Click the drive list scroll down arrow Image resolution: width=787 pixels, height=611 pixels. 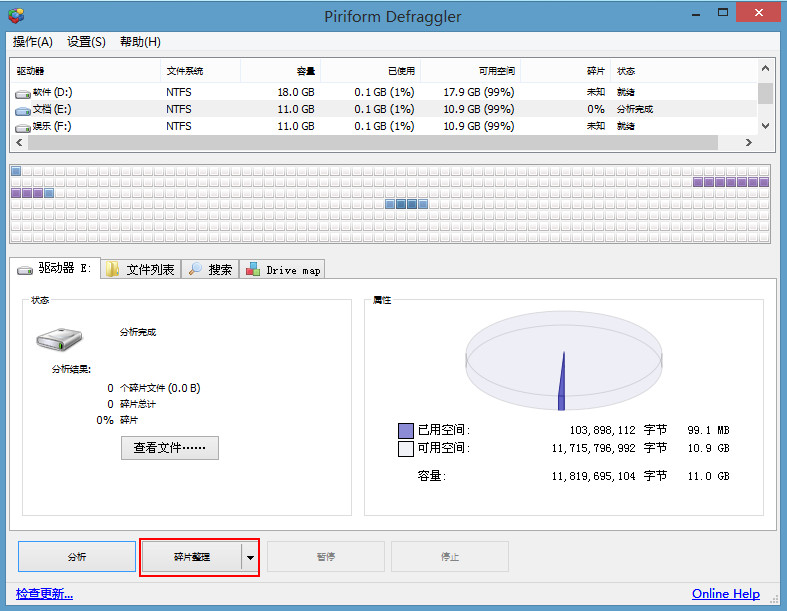tap(765, 126)
